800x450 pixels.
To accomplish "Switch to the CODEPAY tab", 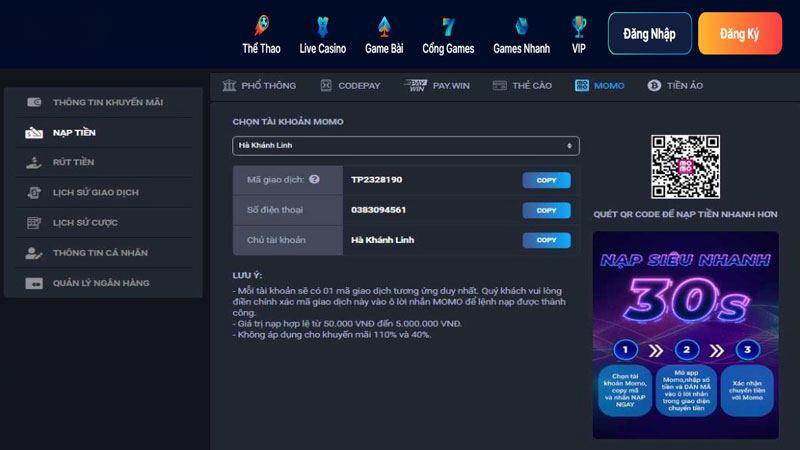I will (x=350, y=86).
